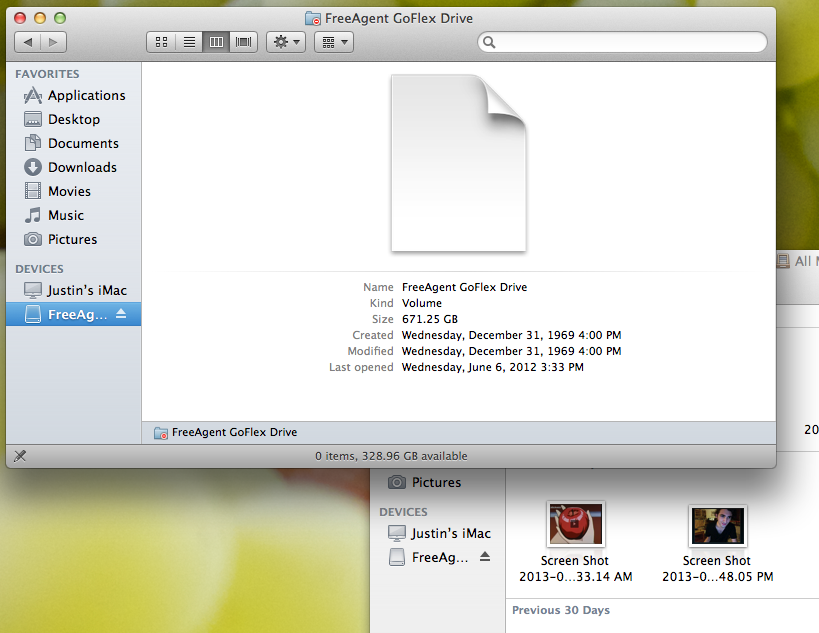Switch to Cover Flow view
This screenshot has width=819, height=633.
[x=243, y=42]
